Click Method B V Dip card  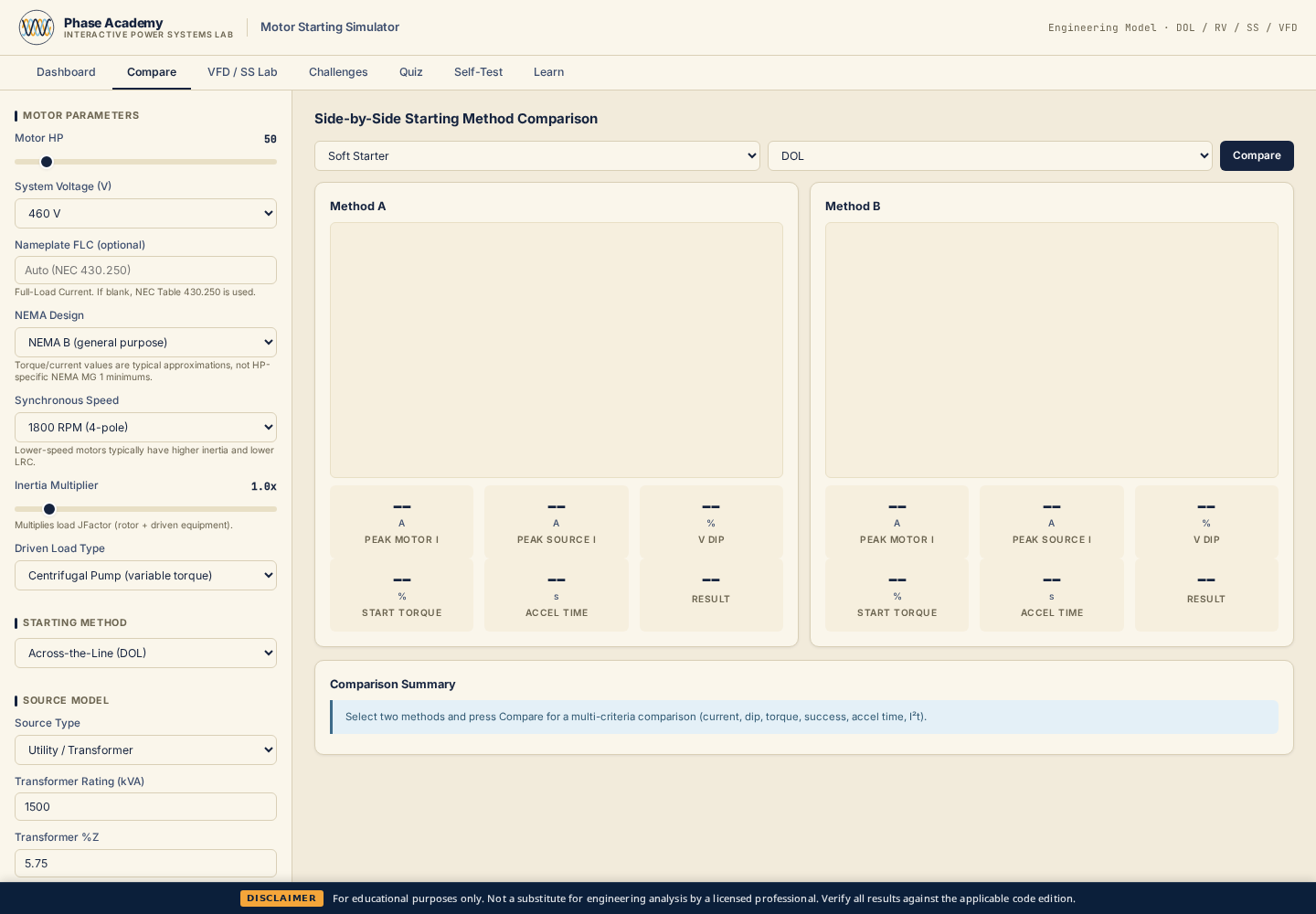(x=1206, y=522)
